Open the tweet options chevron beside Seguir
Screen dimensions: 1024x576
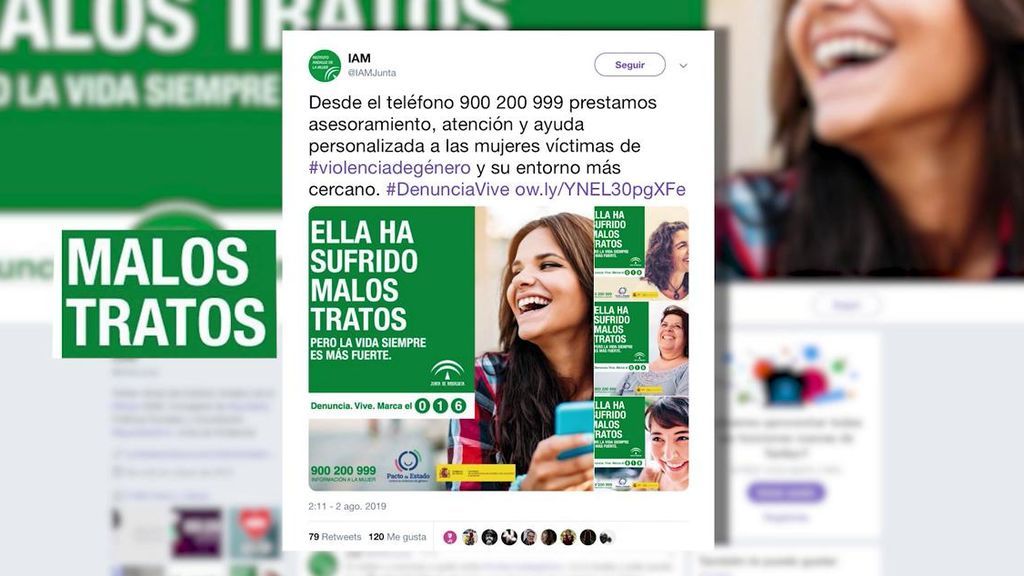pyautogui.click(x=683, y=65)
